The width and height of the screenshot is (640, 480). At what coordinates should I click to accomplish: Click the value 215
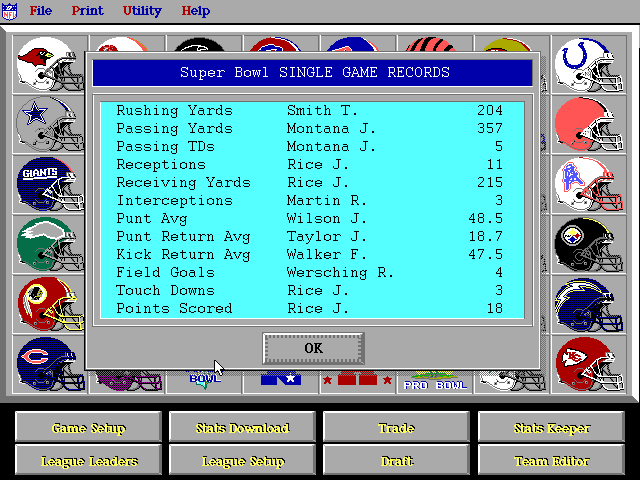[490, 182]
